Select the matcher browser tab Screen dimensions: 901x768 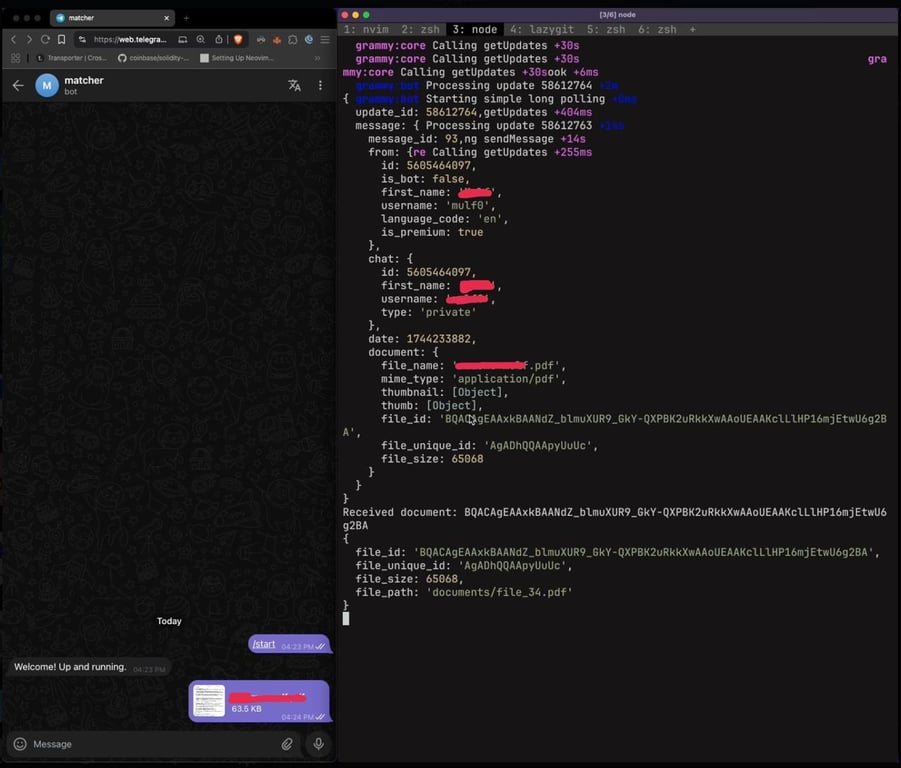pos(112,18)
